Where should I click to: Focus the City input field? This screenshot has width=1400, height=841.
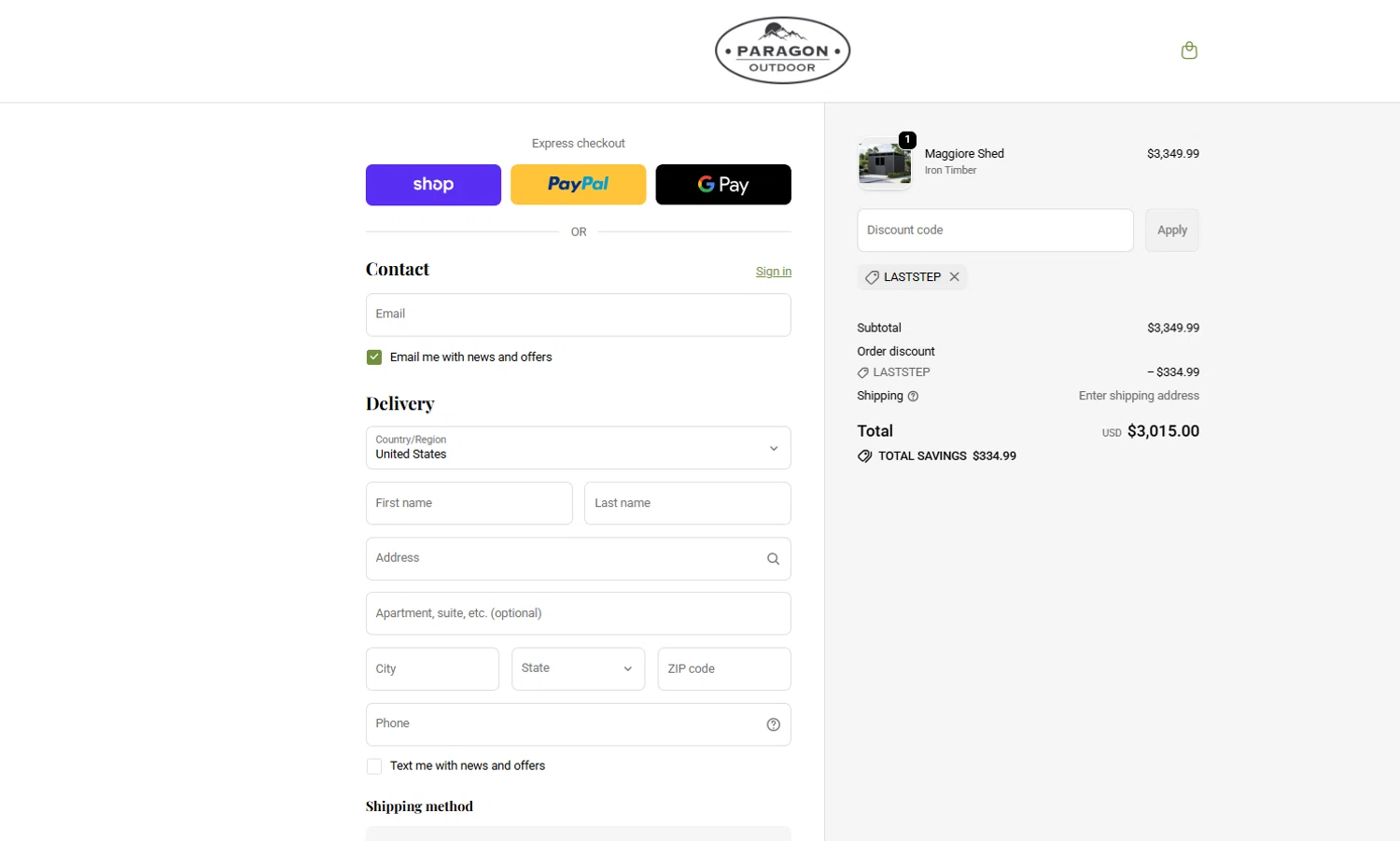point(432,669)
